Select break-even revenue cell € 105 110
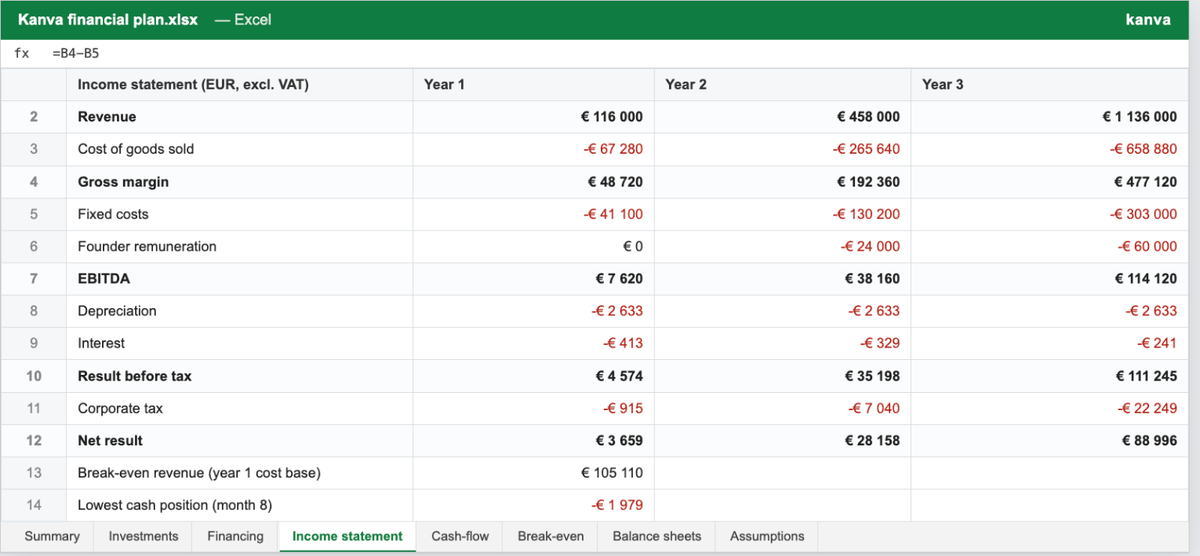Image resolution: width=1200 pixels, height=556 pixels. point(532,473)
